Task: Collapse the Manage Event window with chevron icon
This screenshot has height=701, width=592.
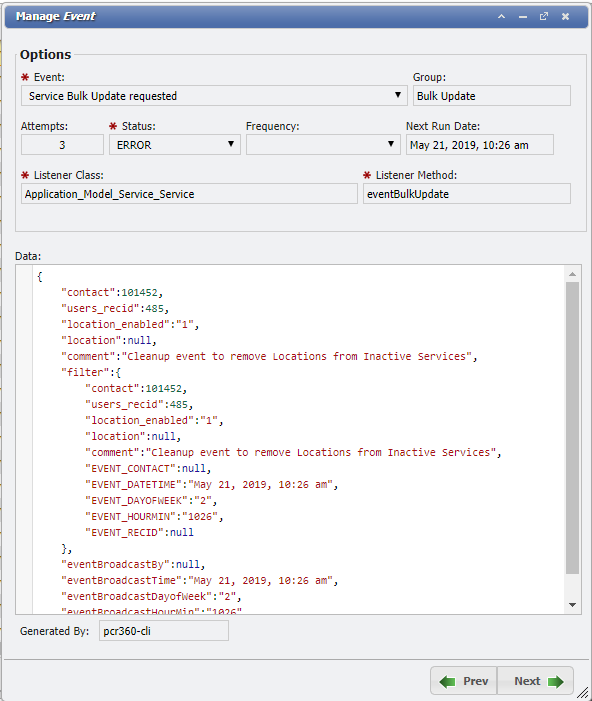Action: pos(501,17)
